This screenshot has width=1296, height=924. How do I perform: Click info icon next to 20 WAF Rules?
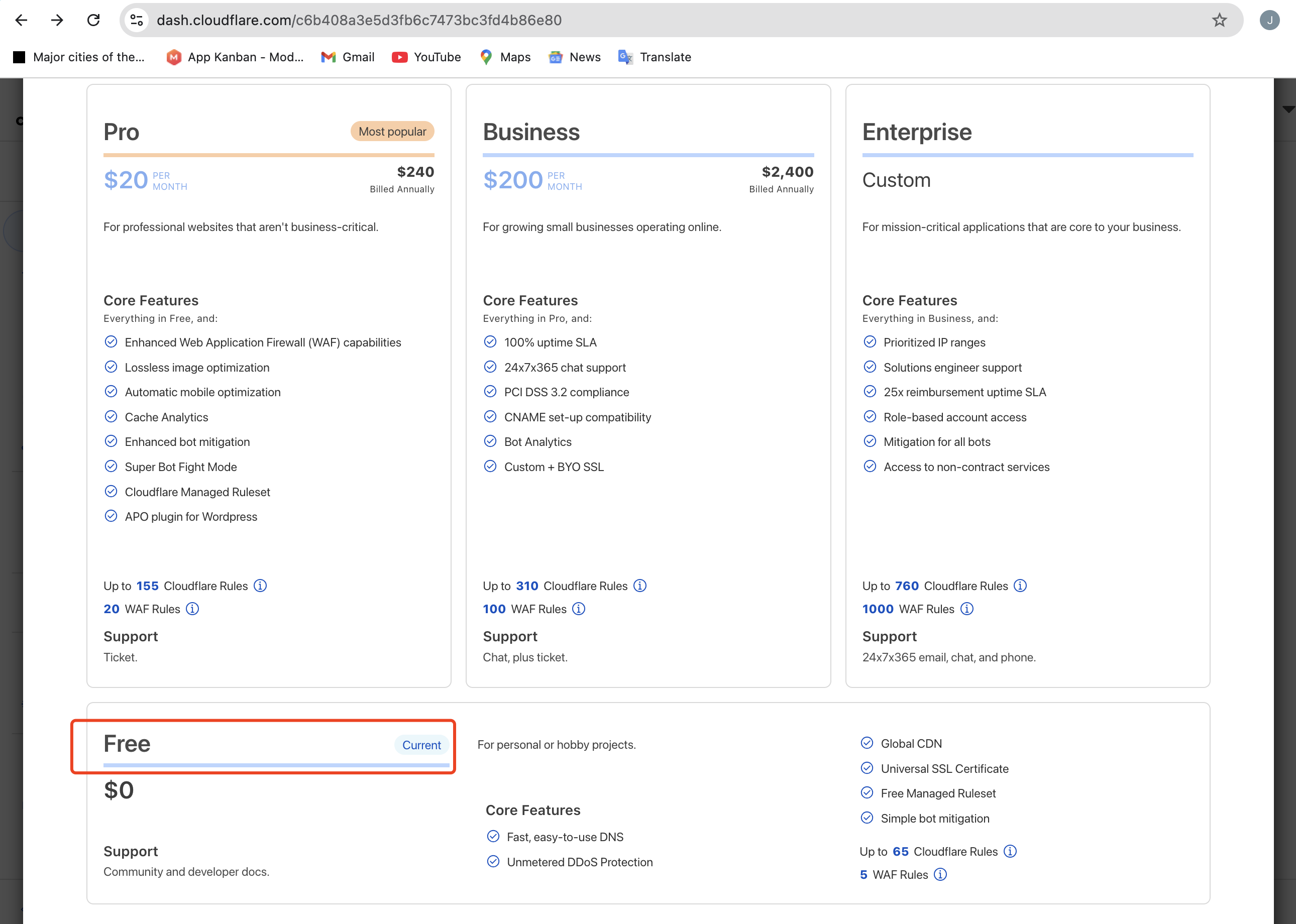coord(192,609)
